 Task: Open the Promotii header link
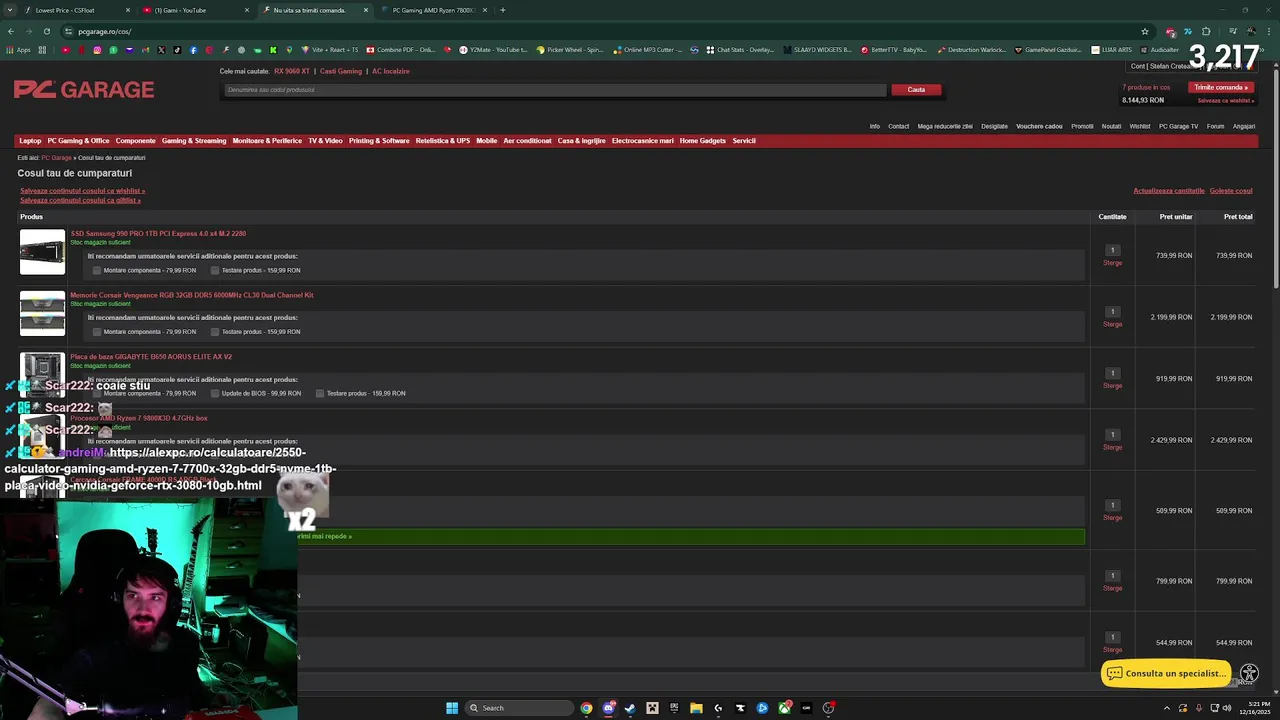click(1082, 127)
